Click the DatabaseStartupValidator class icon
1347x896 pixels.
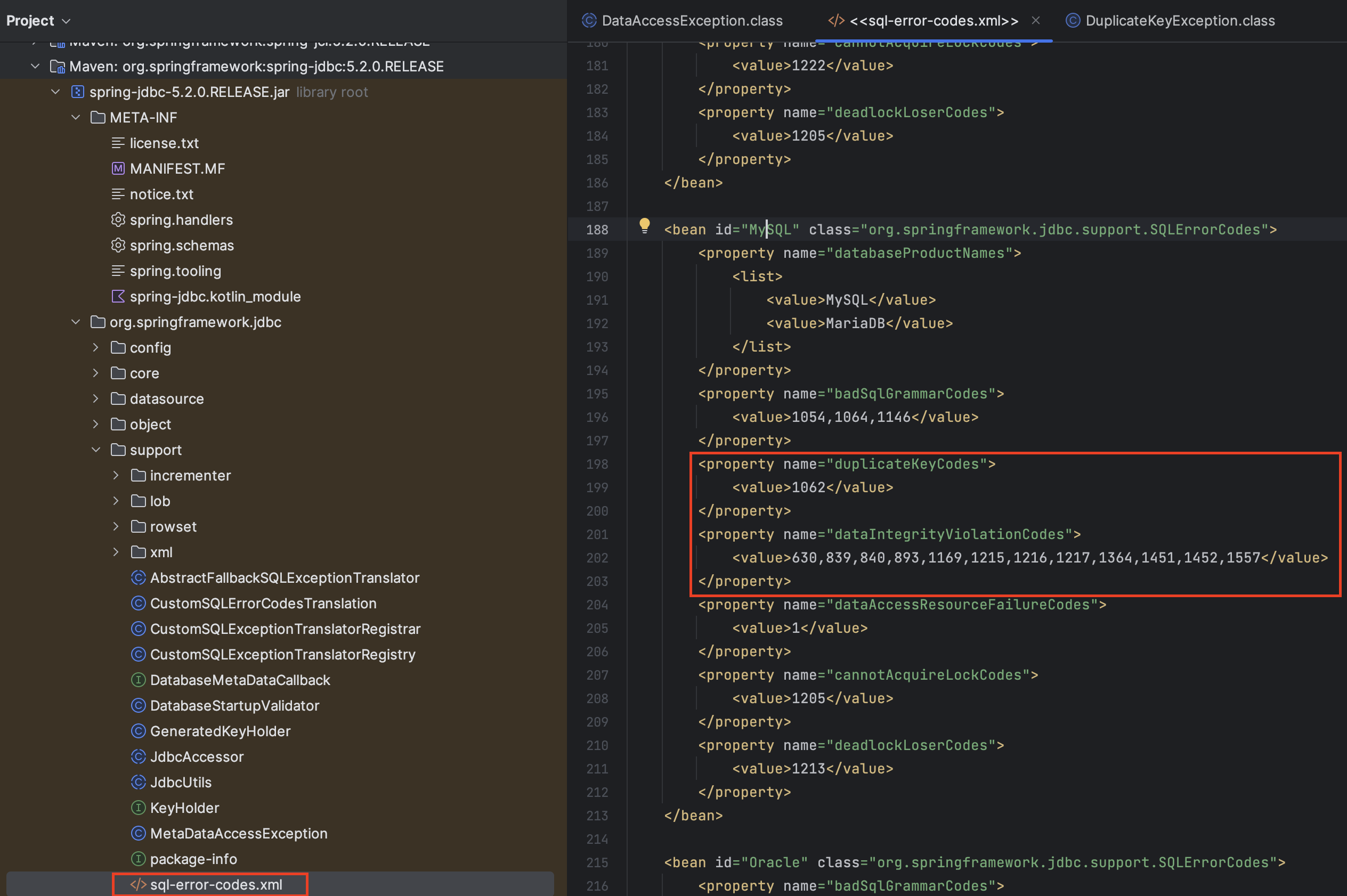click(137, 705)
